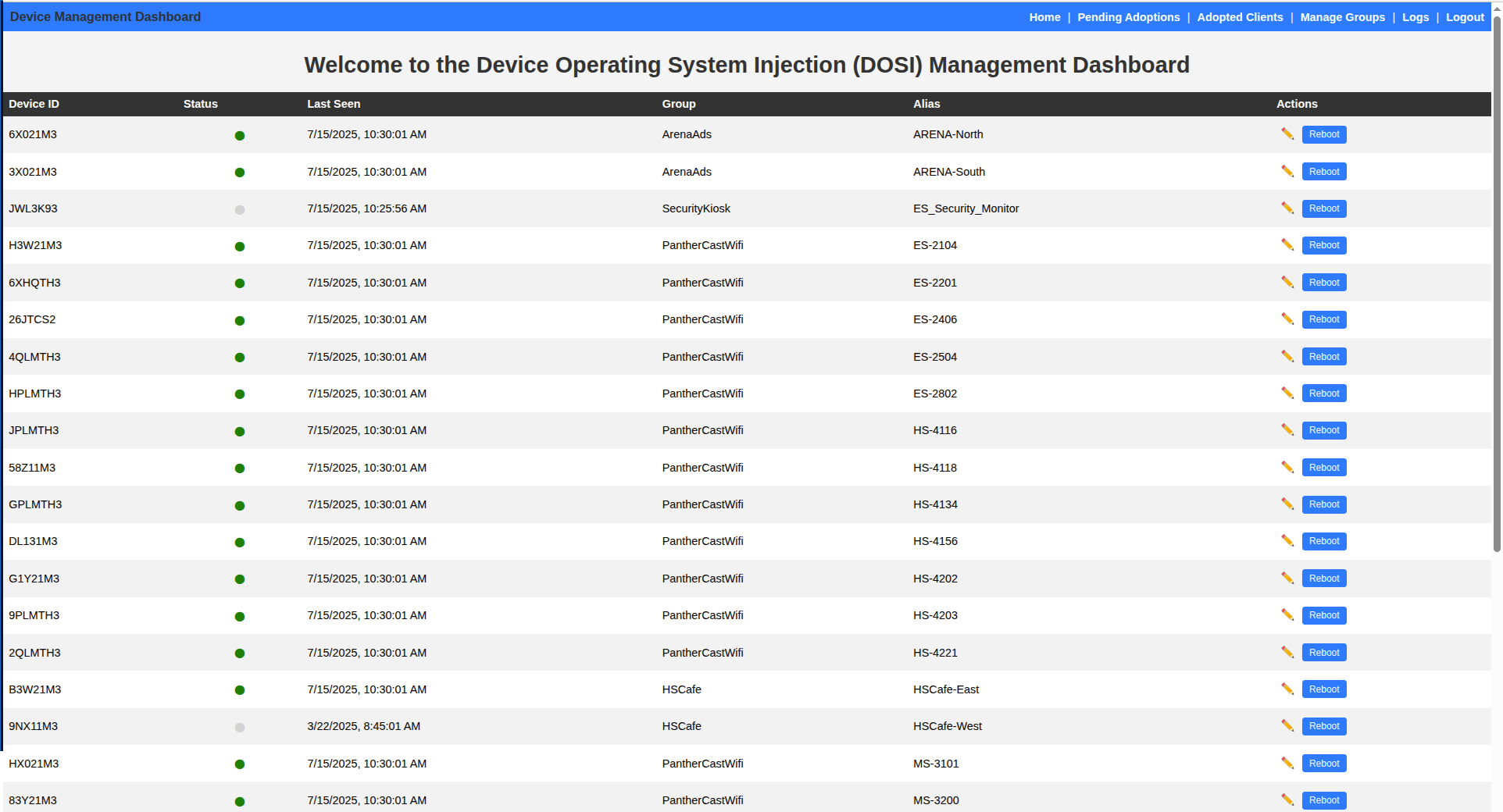Click alias text HS-4203
1503x812 pixels.
click(935, 615)
